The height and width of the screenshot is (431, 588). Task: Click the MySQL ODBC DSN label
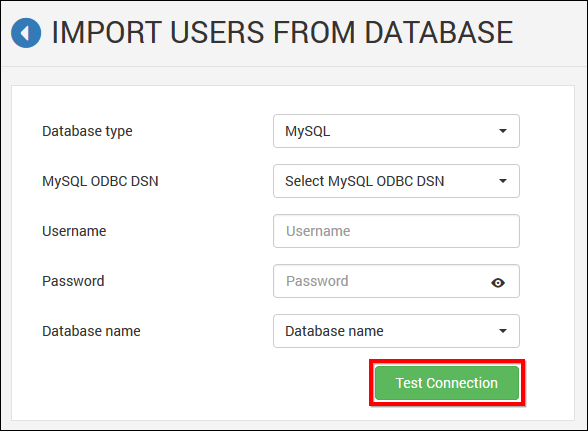100,181
